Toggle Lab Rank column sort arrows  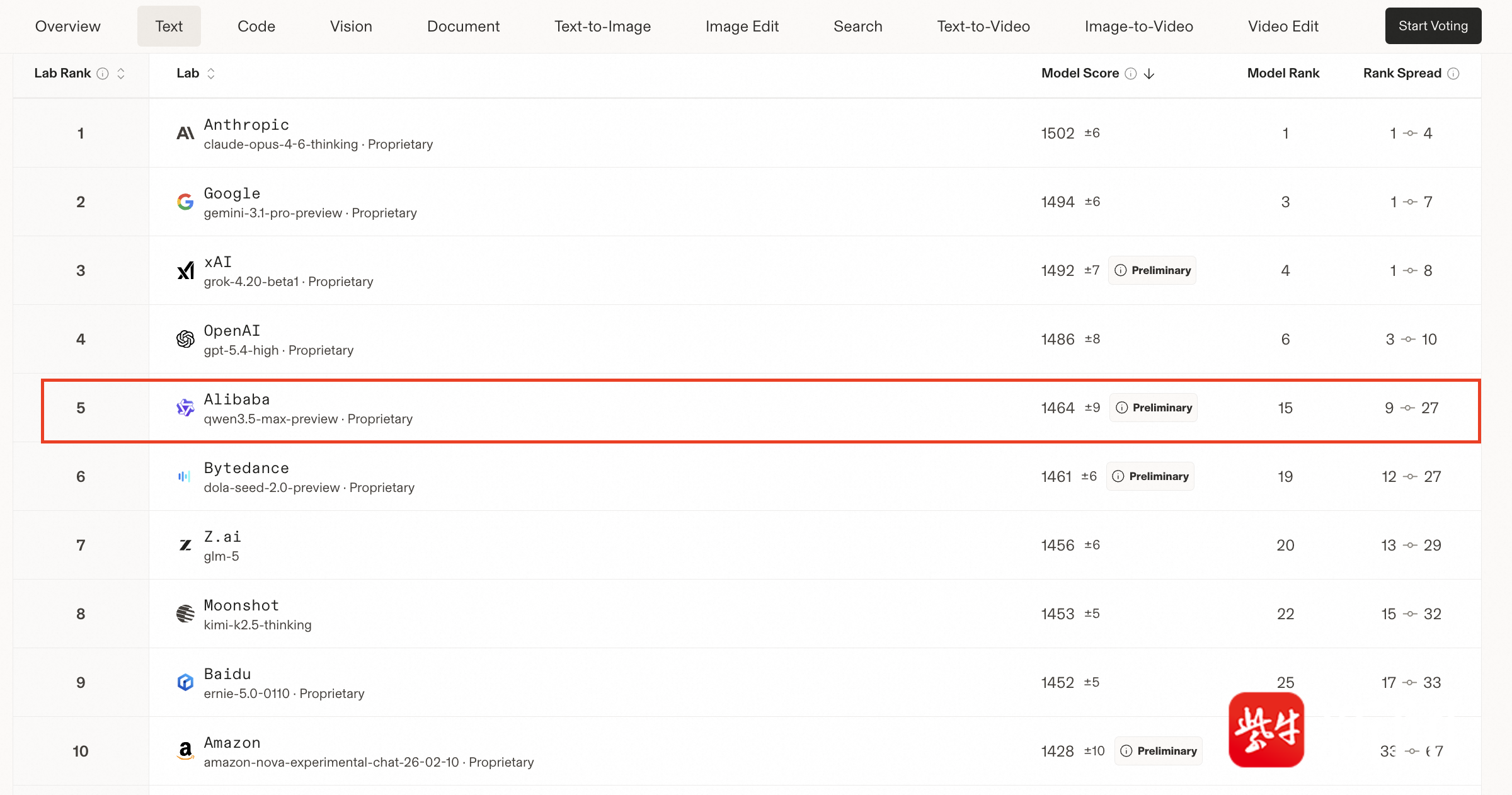tap(121, 74)
